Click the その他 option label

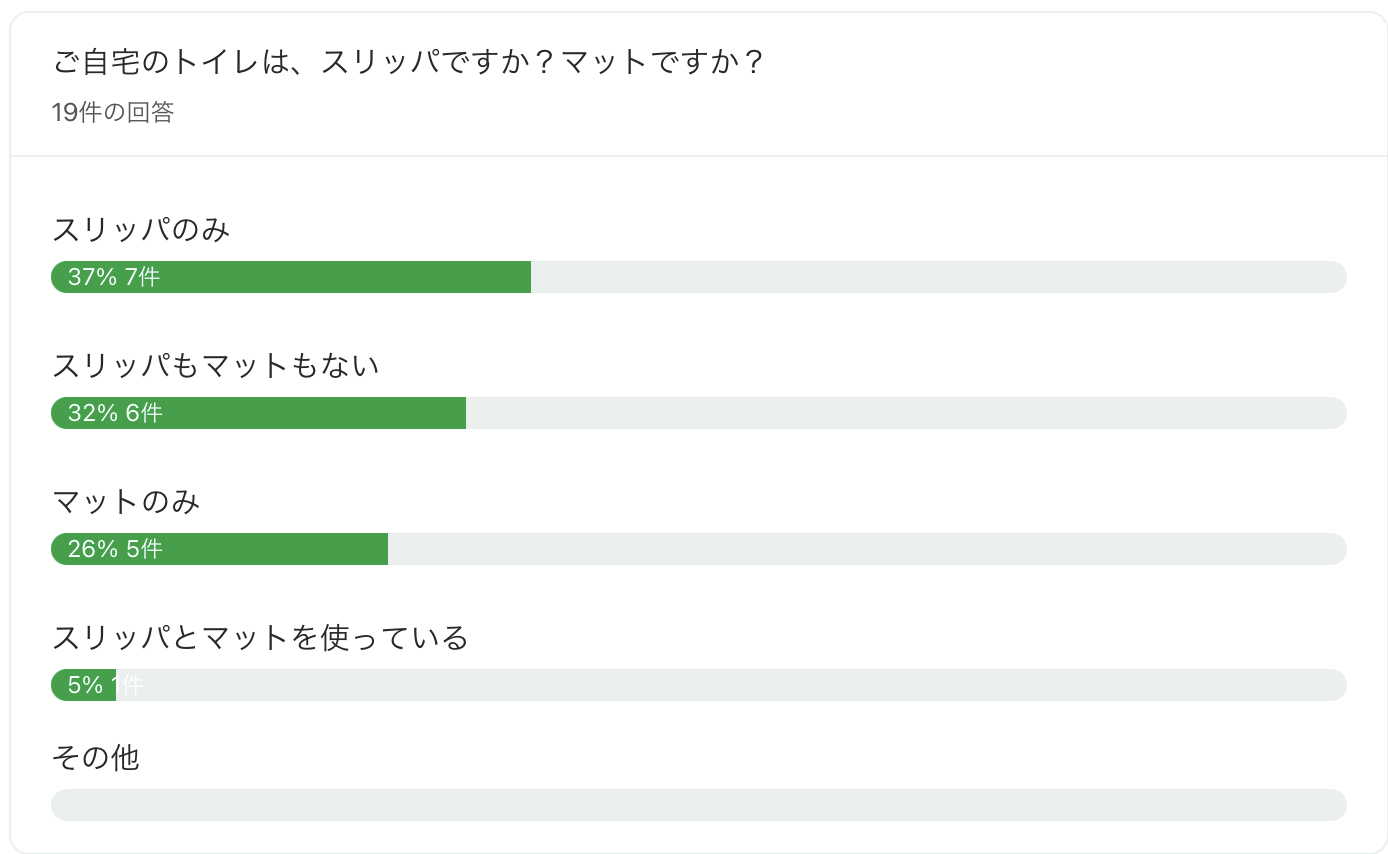96,758
